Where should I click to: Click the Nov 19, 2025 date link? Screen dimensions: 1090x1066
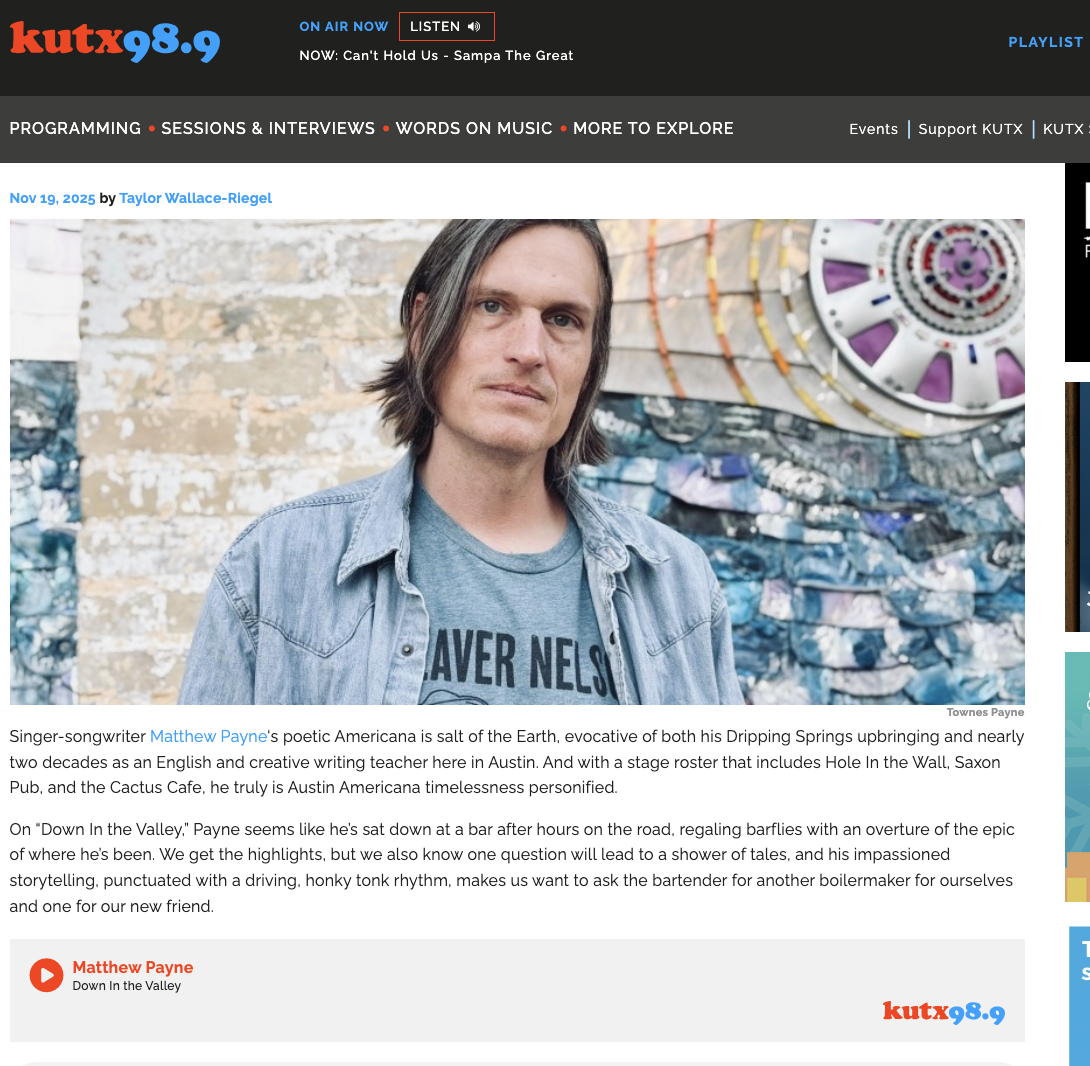[x=52, y=198]
